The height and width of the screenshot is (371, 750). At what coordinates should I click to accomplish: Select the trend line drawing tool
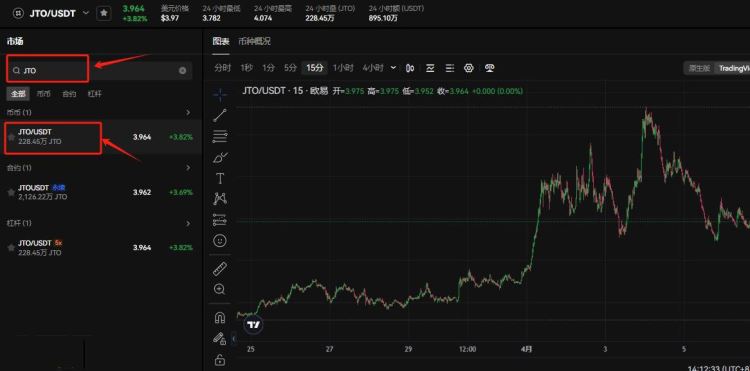[x=220, y=115]
